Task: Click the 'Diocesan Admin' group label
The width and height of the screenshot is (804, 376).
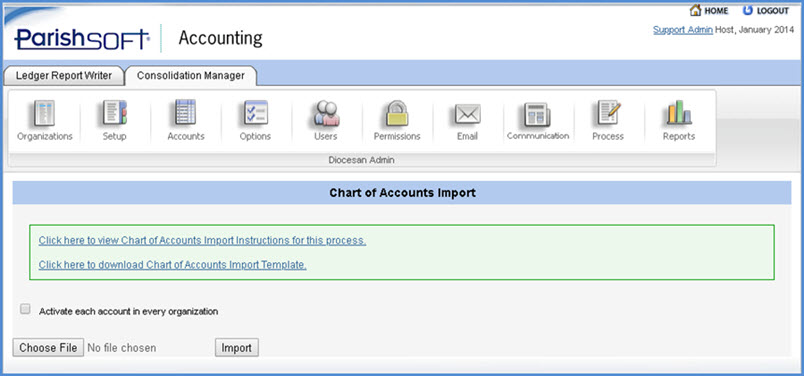Action: tap(361, 160)
